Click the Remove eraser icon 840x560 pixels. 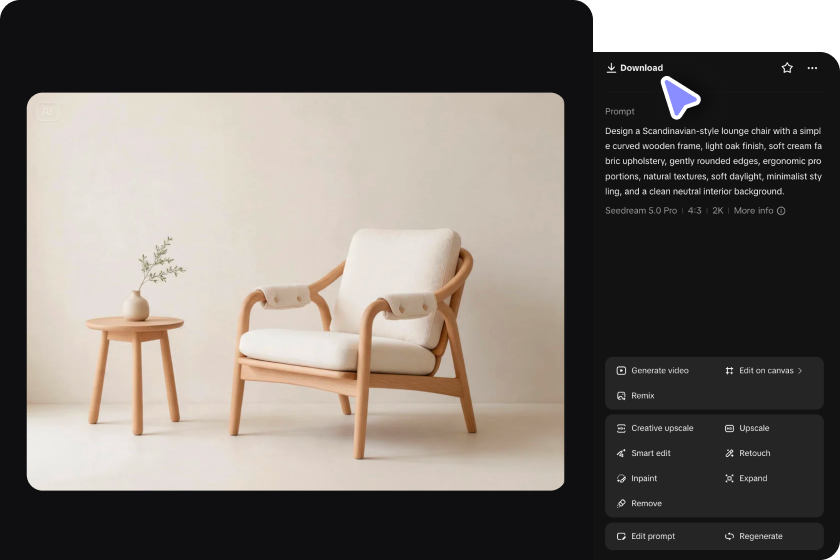click(621, 503)
